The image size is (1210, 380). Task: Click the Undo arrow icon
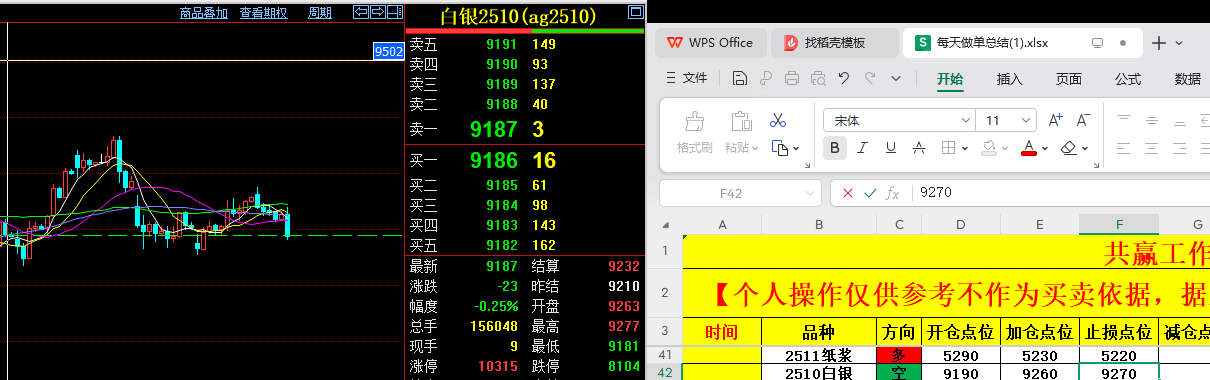pos(844,78)
